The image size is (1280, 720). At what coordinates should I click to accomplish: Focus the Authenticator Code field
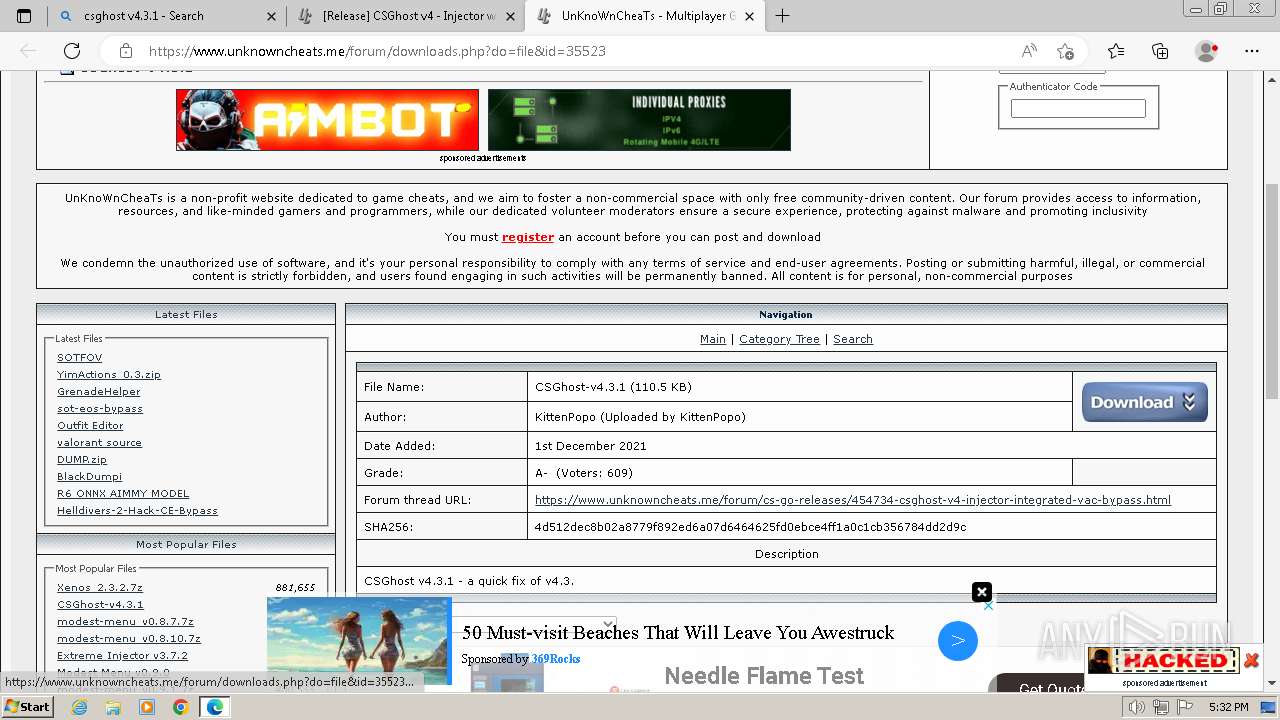pyautogui.click(x=1078, y=109)
